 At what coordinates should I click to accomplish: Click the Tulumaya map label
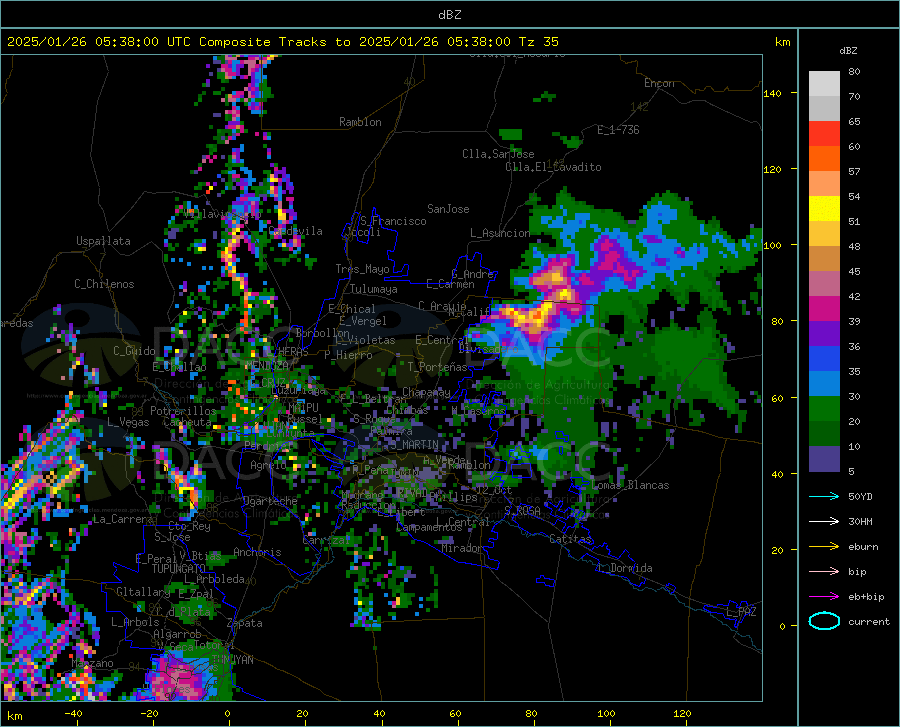point(373,289)
